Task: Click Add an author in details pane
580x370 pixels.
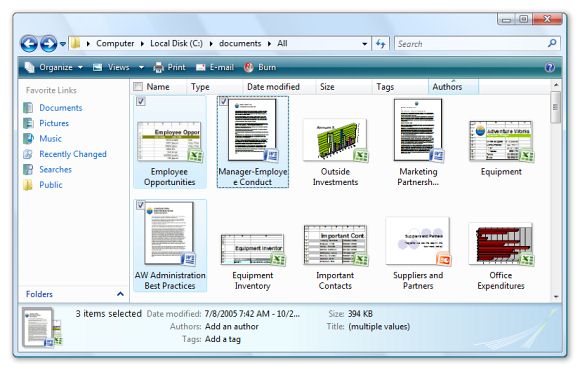Action: (x=232, y=326)
